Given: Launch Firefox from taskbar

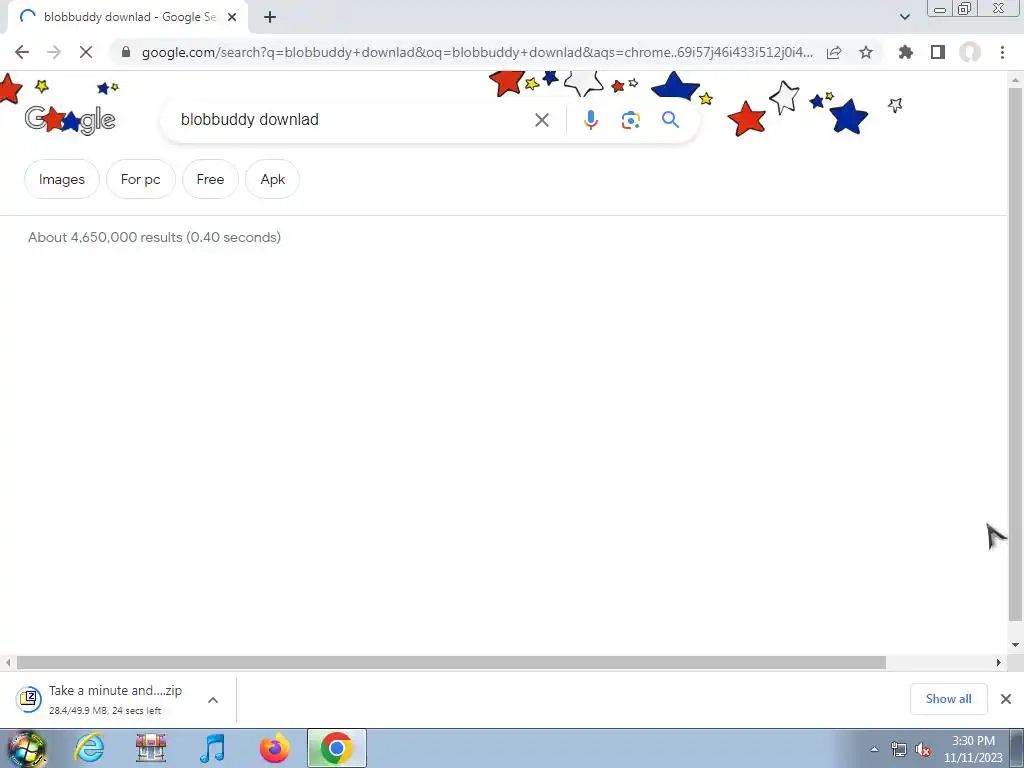Looking at the screenshot, I should point(274,748).
